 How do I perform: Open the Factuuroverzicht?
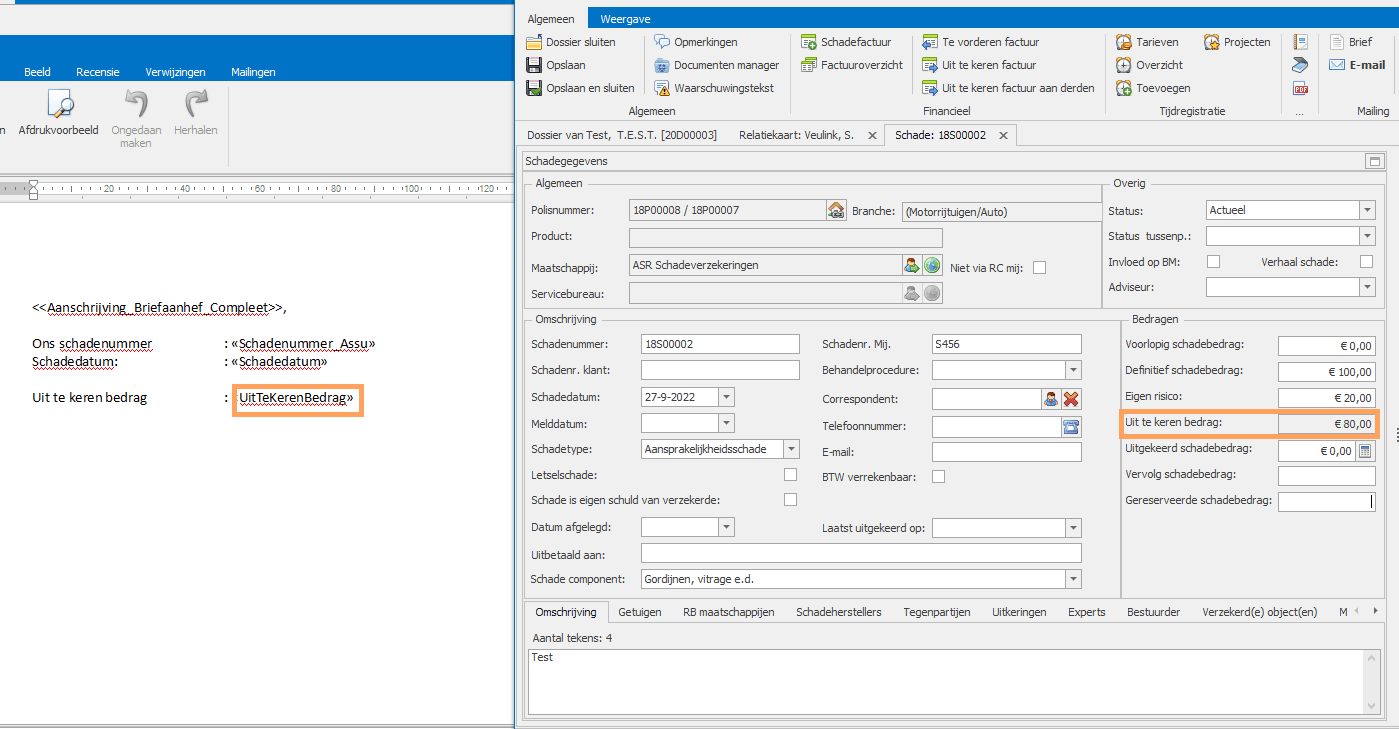[852, 65]
